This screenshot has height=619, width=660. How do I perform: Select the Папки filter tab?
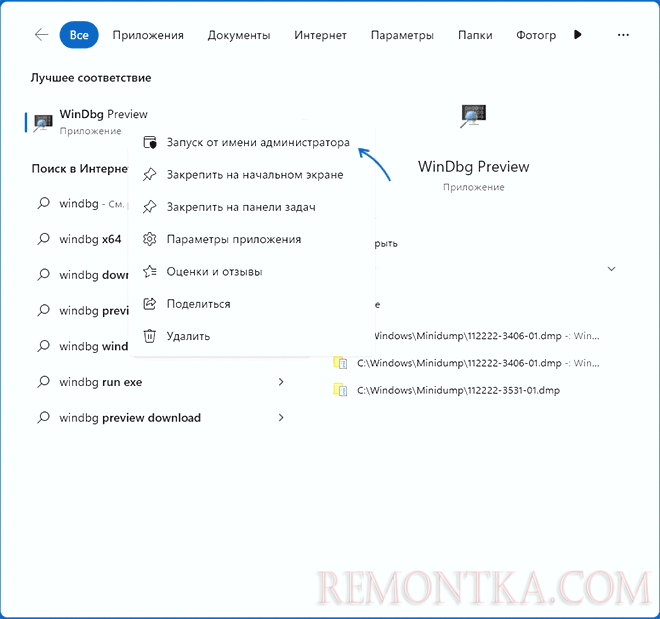(x=475, y=35)
